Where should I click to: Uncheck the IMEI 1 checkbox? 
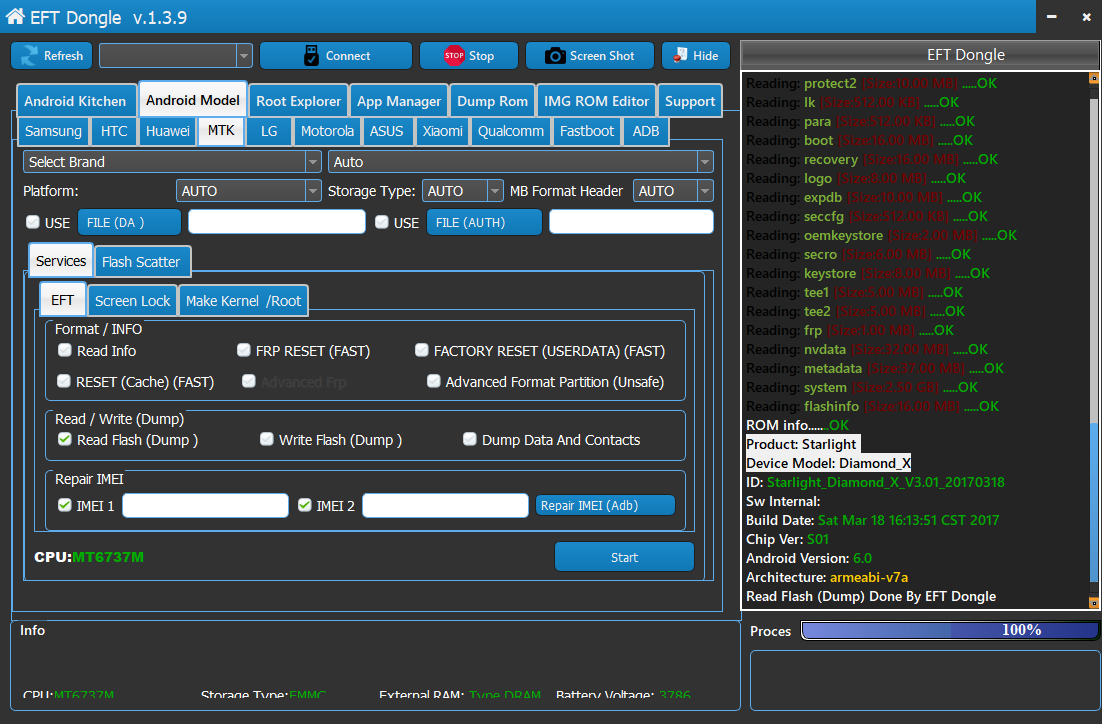[x=65, y=505]
